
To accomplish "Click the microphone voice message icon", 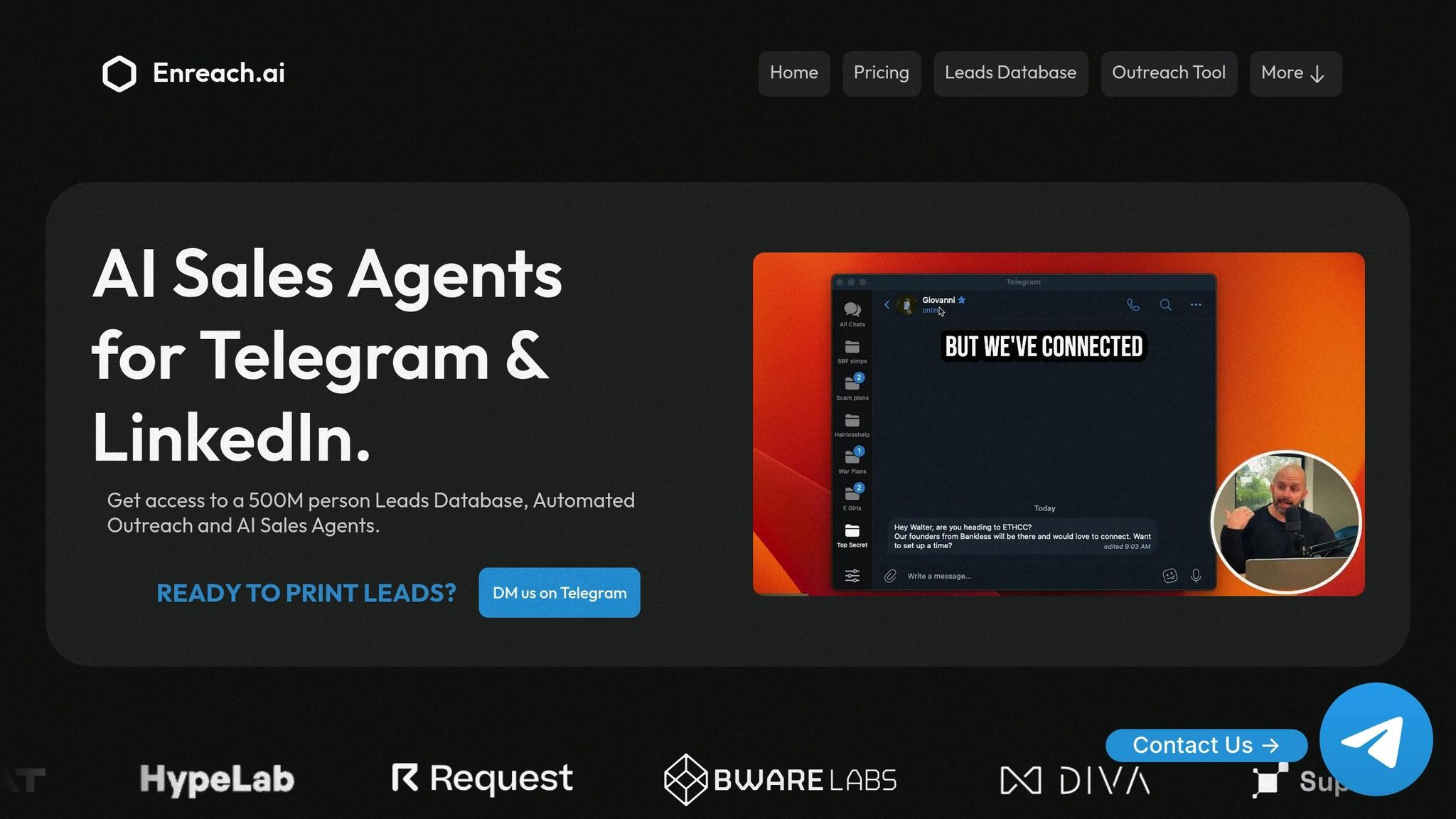I will (1196, 576).
